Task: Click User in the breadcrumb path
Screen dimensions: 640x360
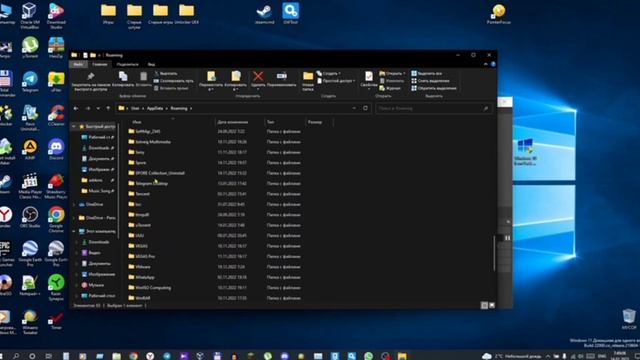Action: coord(135,108)
